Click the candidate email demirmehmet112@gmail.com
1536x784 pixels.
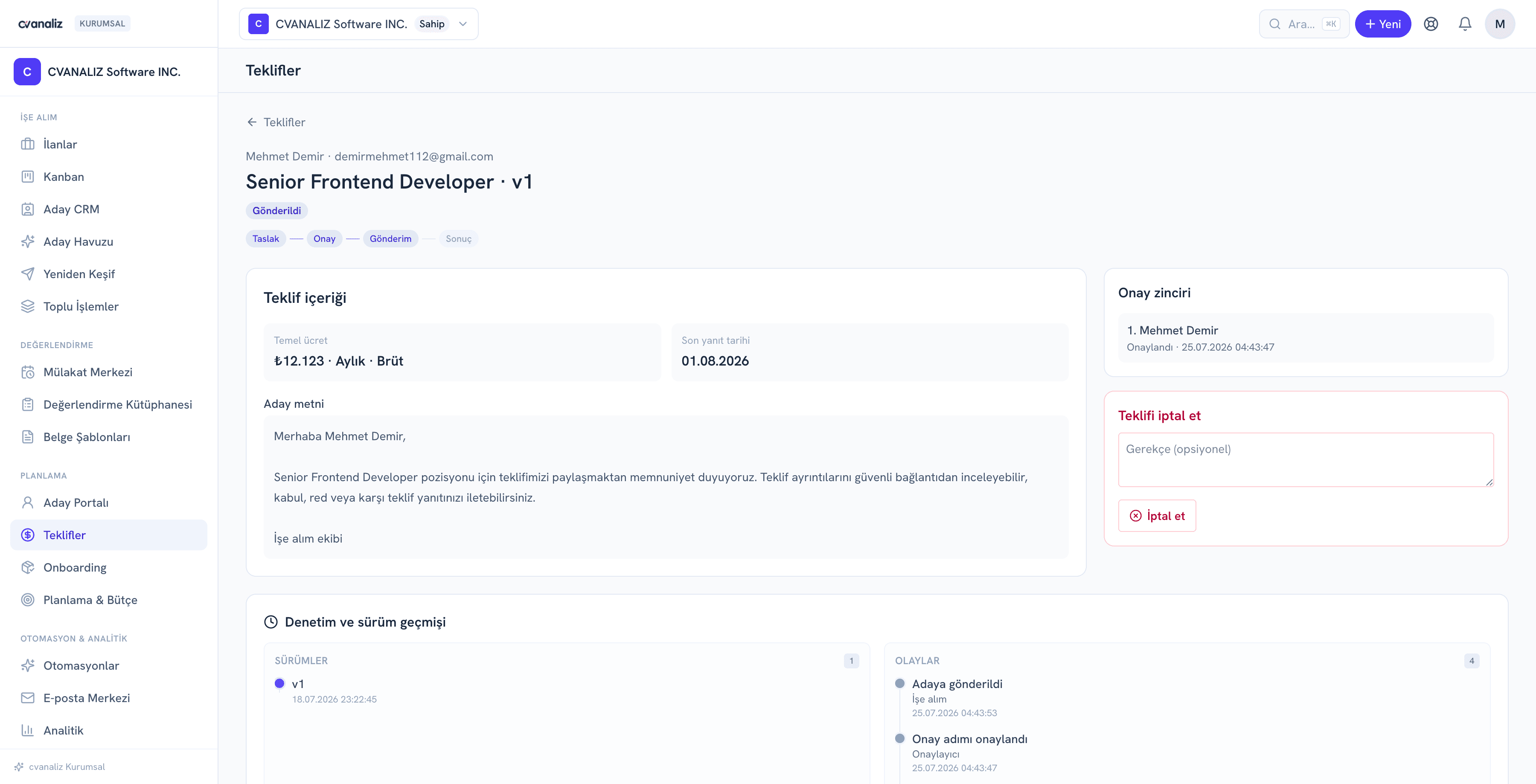pos(414,156)
